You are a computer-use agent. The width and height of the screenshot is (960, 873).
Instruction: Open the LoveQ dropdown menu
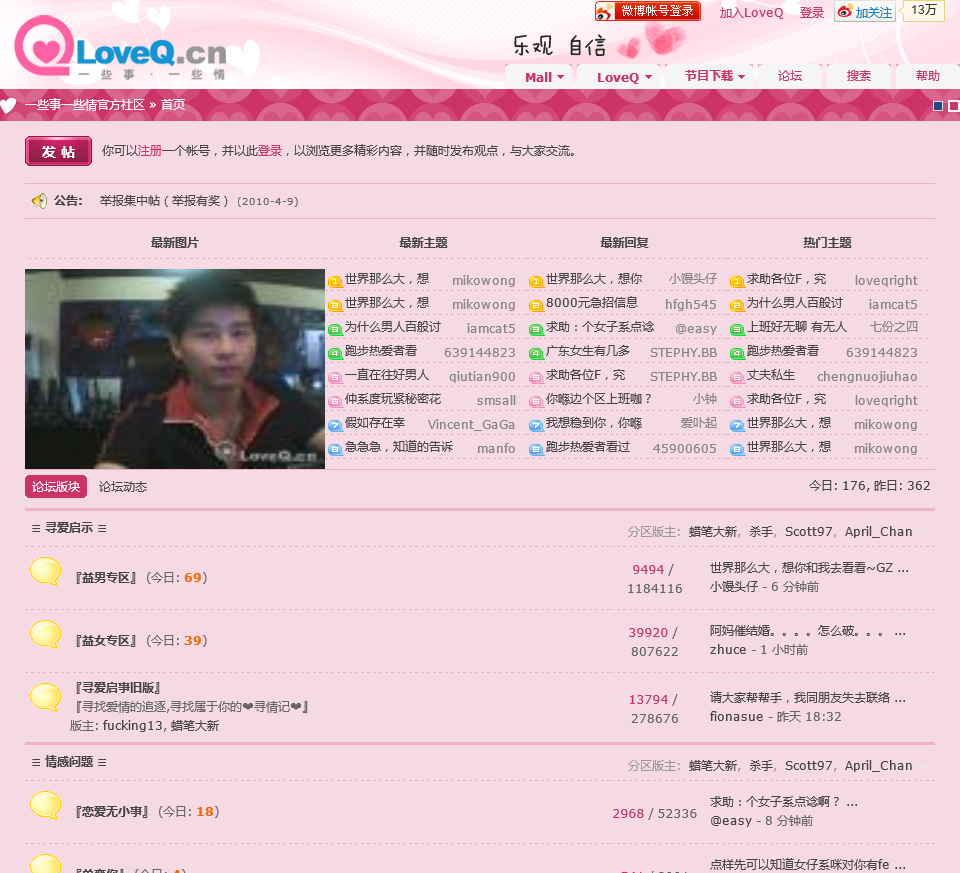pos(621,77)
